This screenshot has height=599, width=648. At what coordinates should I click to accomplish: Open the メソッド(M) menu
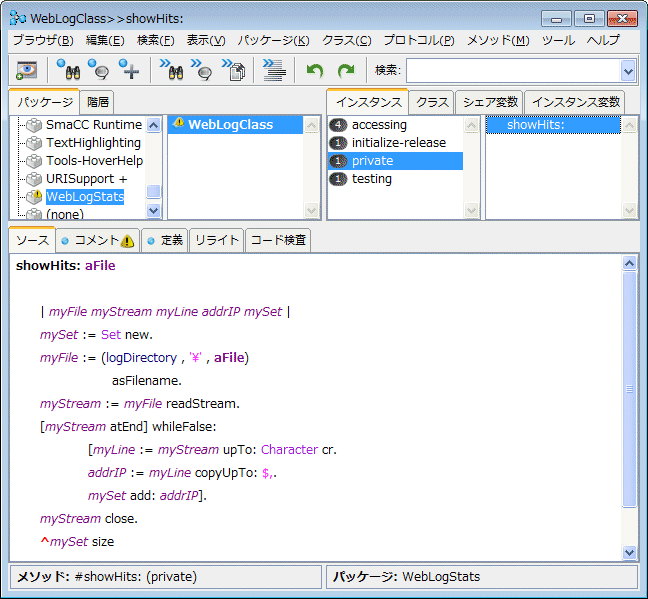498,40
